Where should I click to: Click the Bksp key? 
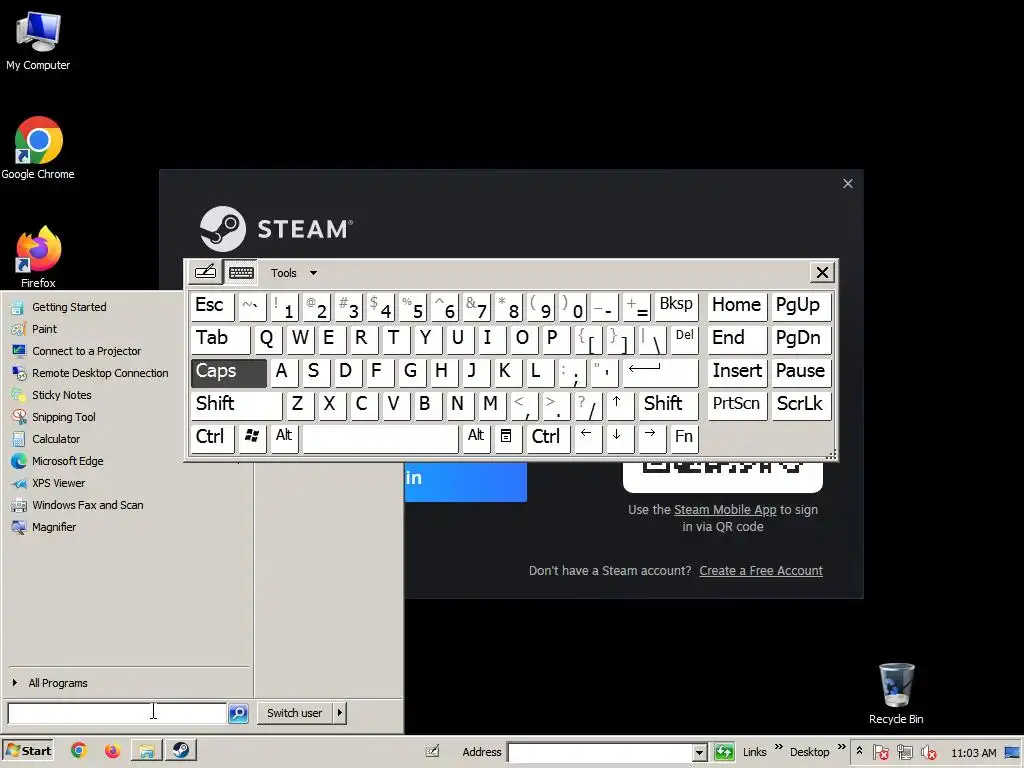click(677, 306)
